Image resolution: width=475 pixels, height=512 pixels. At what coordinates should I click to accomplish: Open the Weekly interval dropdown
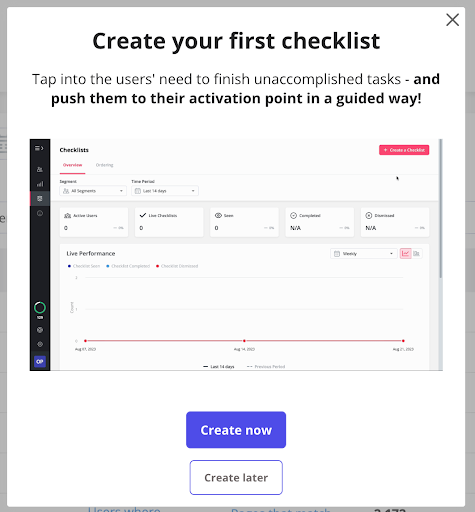pos(364,254)
